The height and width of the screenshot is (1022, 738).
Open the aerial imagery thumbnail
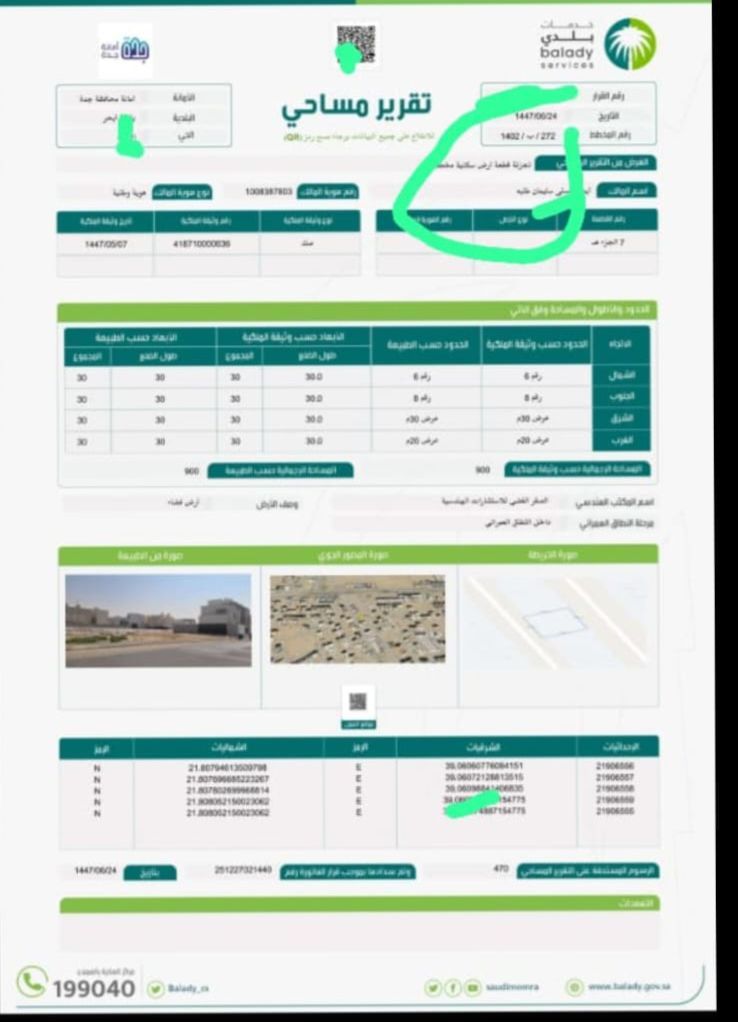click(x=357, y=620)
